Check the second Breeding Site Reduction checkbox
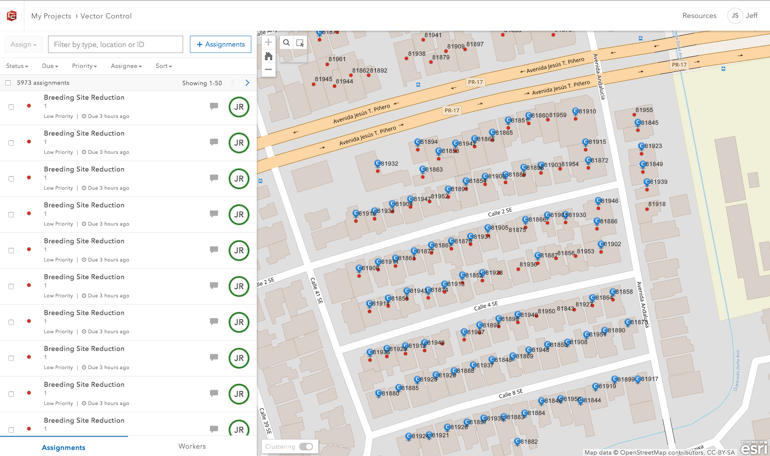Image resolution: width=770 pixels, height=456 pixels. click(x=11, y=143)
